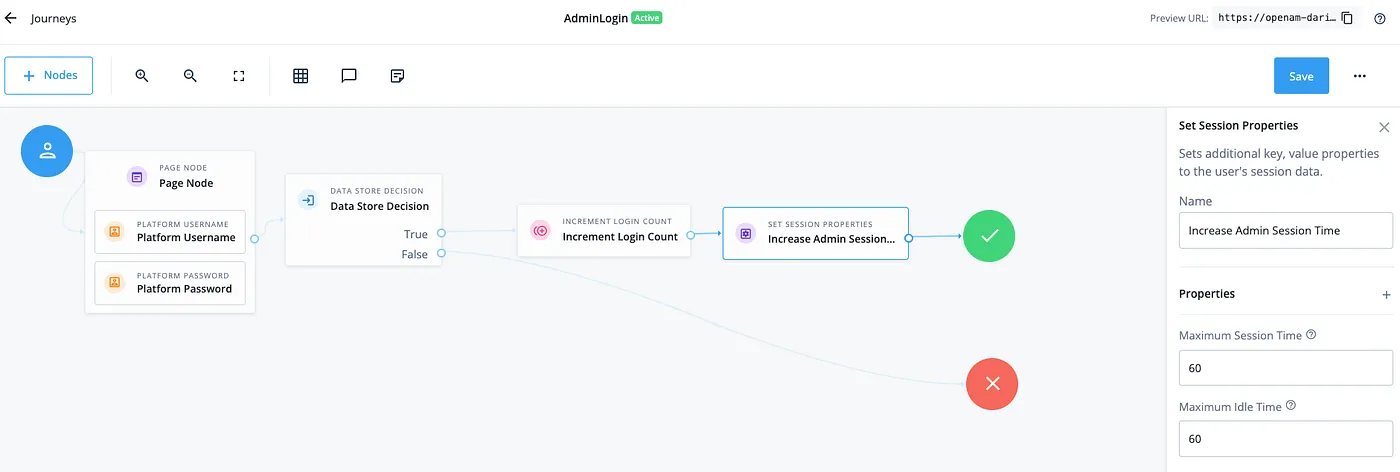Screen dimensions: 1400x472
Task: Show Maximum Idle Time help tooltip
Action: 1290,406
